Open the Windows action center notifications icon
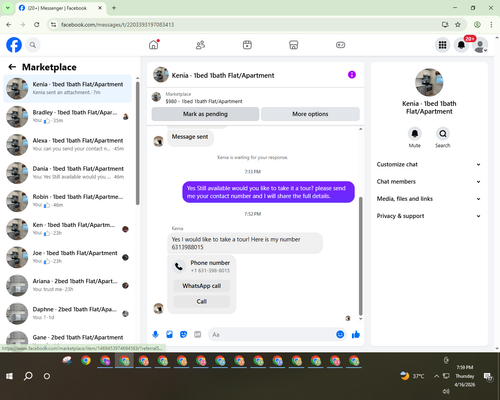500x400 pixels. [488, 376]
